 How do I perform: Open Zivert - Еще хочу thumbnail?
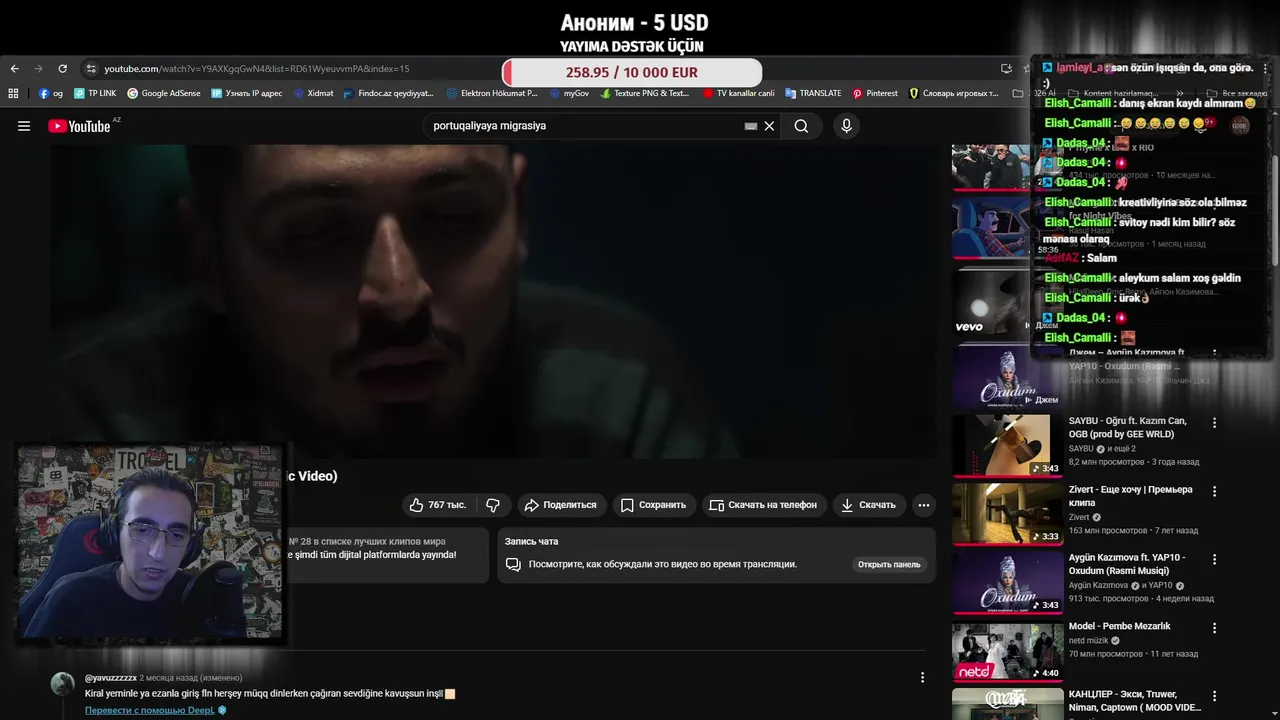click(1007, 513)
